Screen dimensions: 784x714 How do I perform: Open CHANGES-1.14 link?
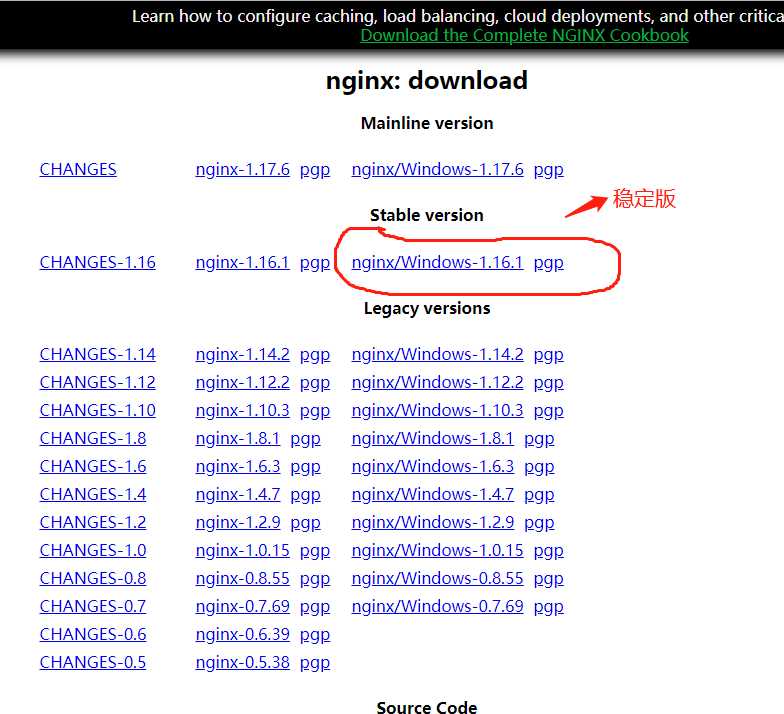pyautogui.click(x=98, y=354)
